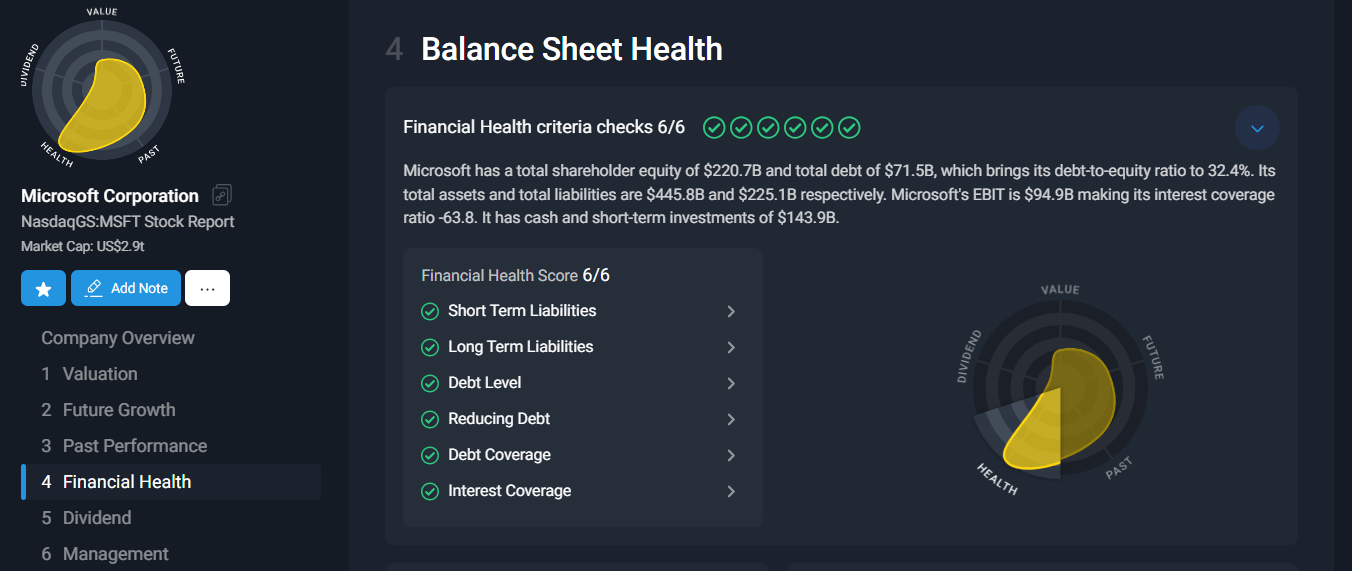Click the Add Note button
The height and width of the screenshot is (571, 1352).
(x=126, y=288)
